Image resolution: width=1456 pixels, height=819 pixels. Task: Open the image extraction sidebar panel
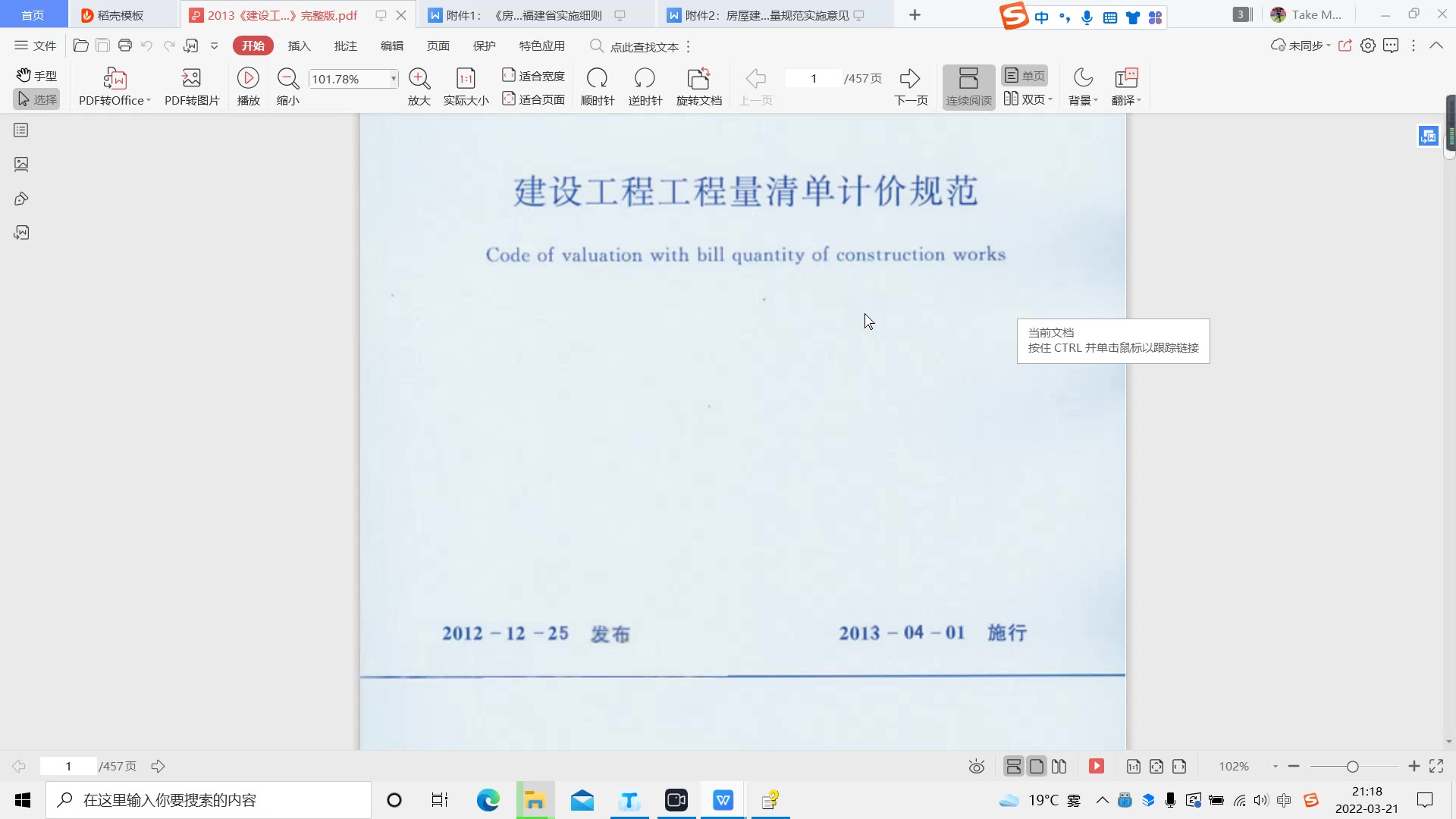[x=20, y=164]
